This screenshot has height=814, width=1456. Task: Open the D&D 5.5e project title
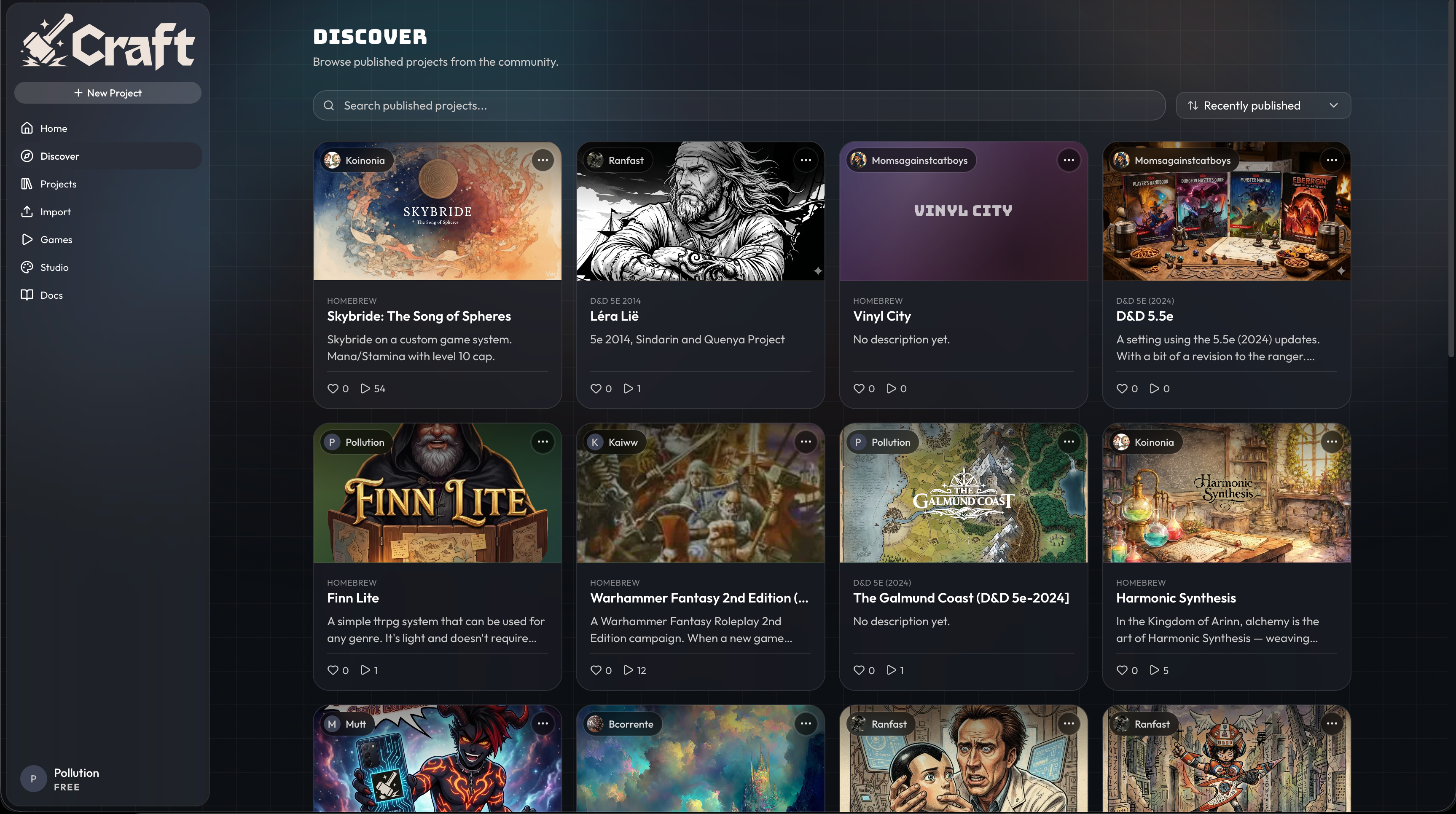point(1144,316)
